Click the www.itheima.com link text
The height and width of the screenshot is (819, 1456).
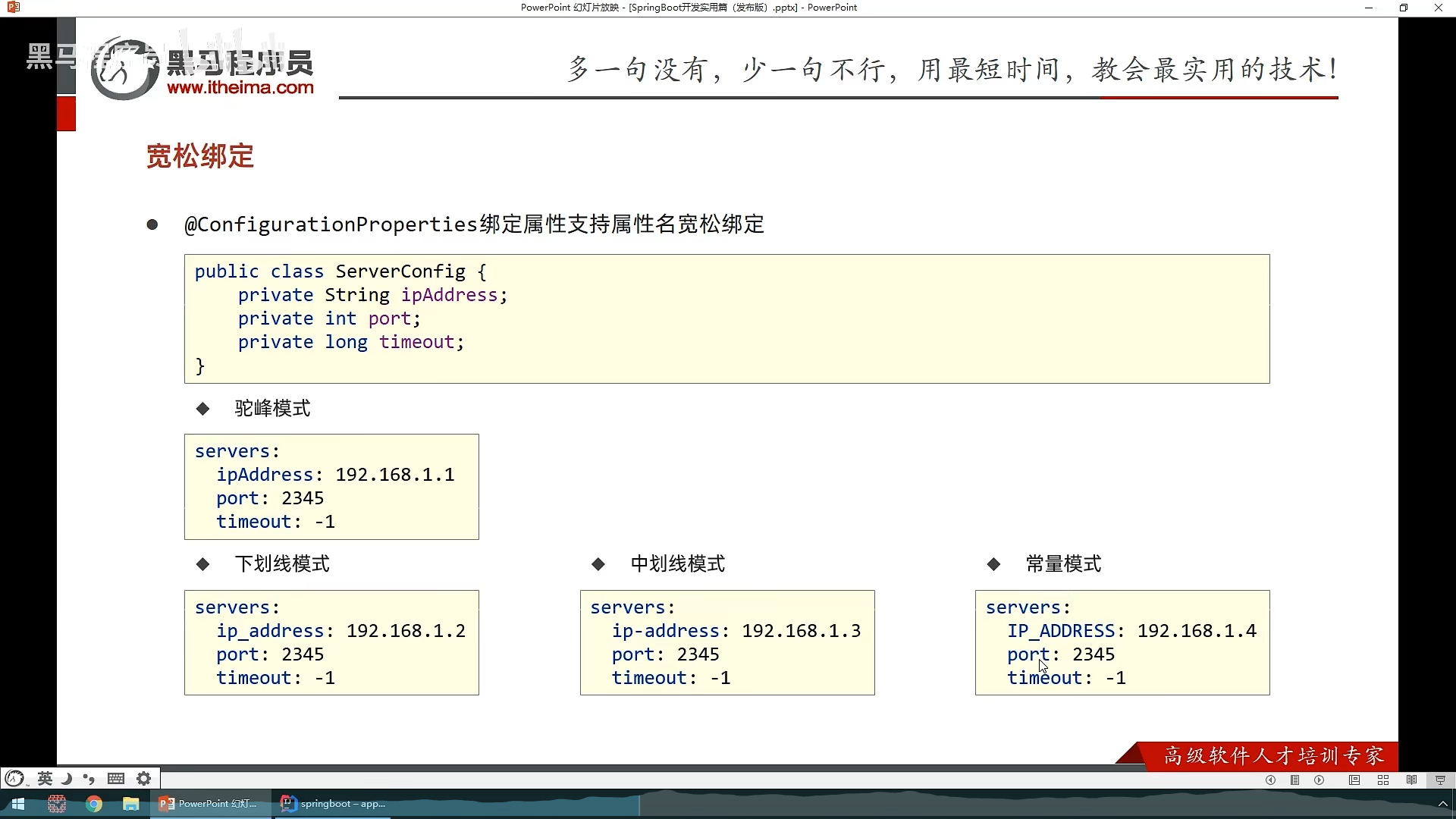(x=240, y=87)
